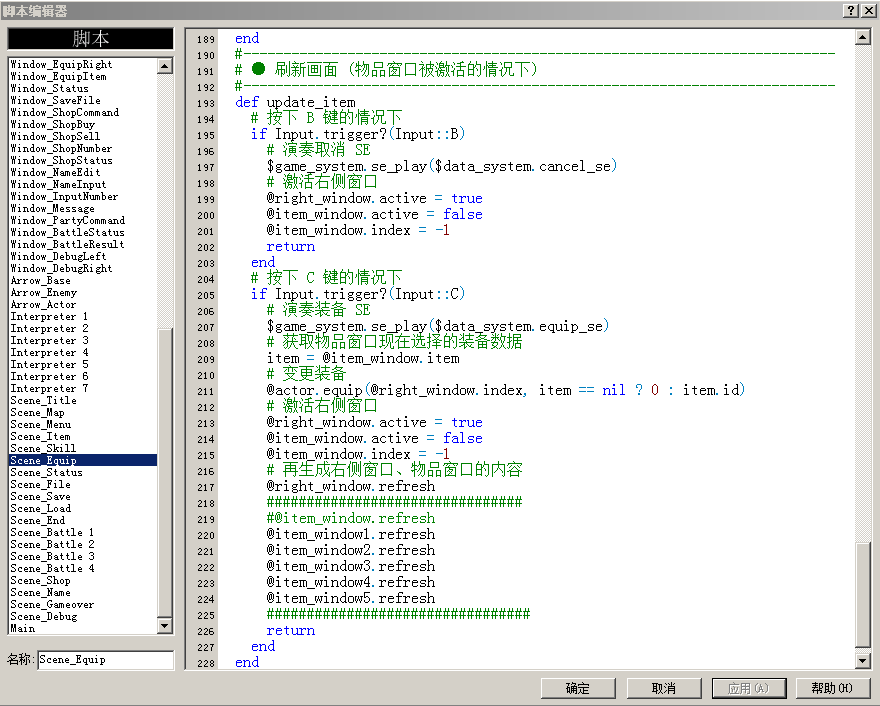
Task: Click the 确定 confirm button
Action: tap(578, 688)
